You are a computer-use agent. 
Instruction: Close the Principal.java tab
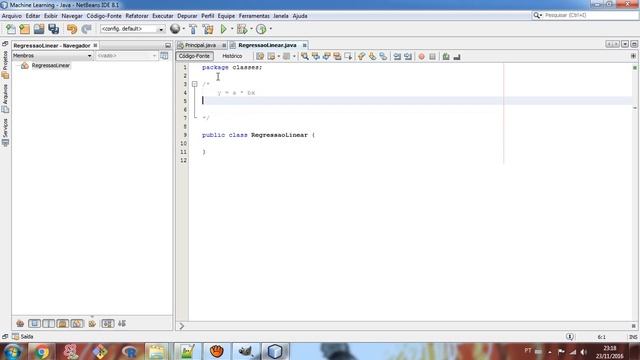pos(224,45)
